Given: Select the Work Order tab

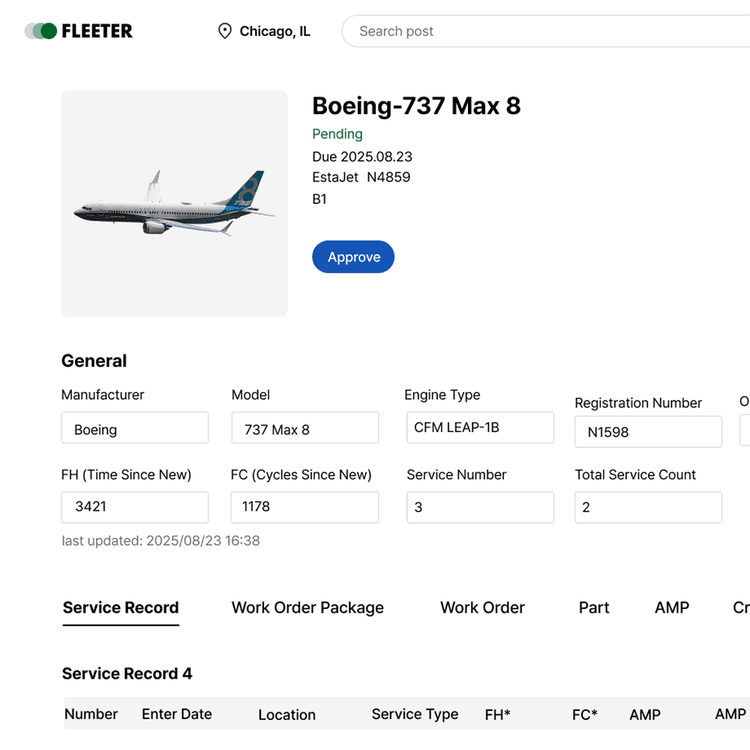Looking at the screenshot, I should point(482,607).
